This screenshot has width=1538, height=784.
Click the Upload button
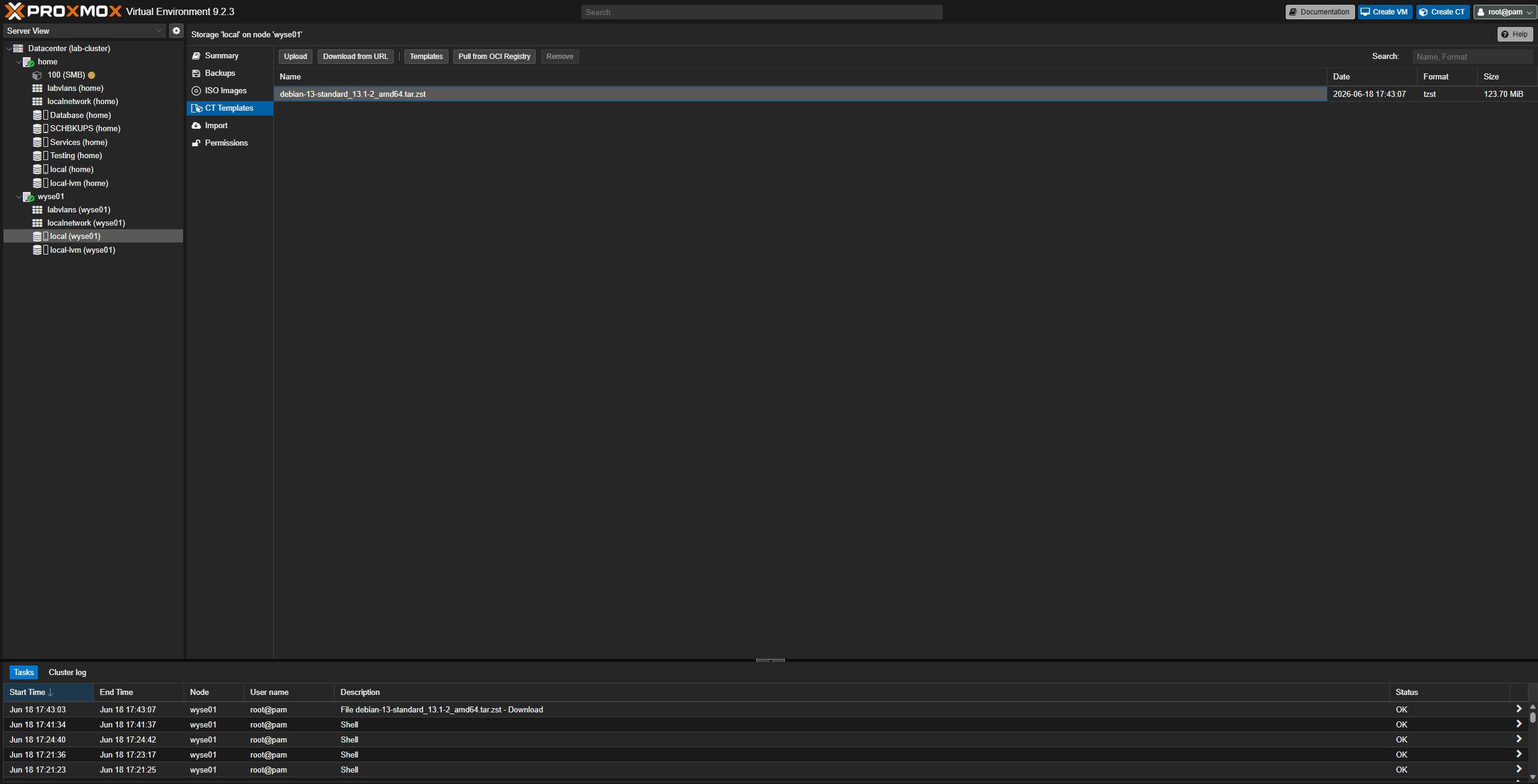(296, 57)
